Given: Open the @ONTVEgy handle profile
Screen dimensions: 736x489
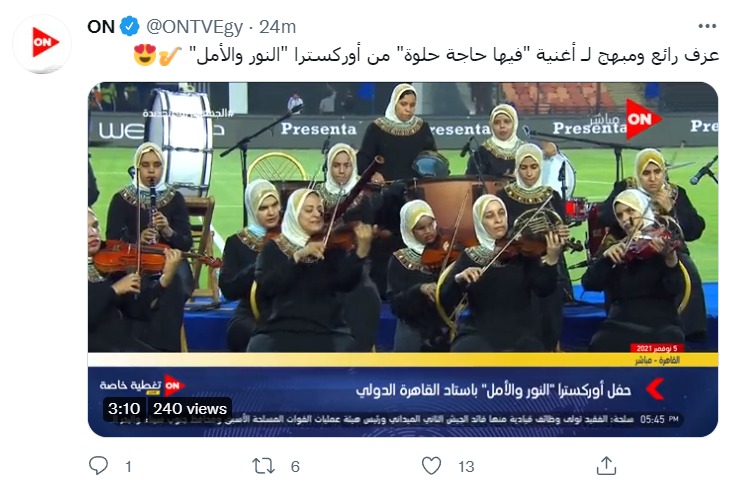Looking at the screenshot, I should 194,27.
